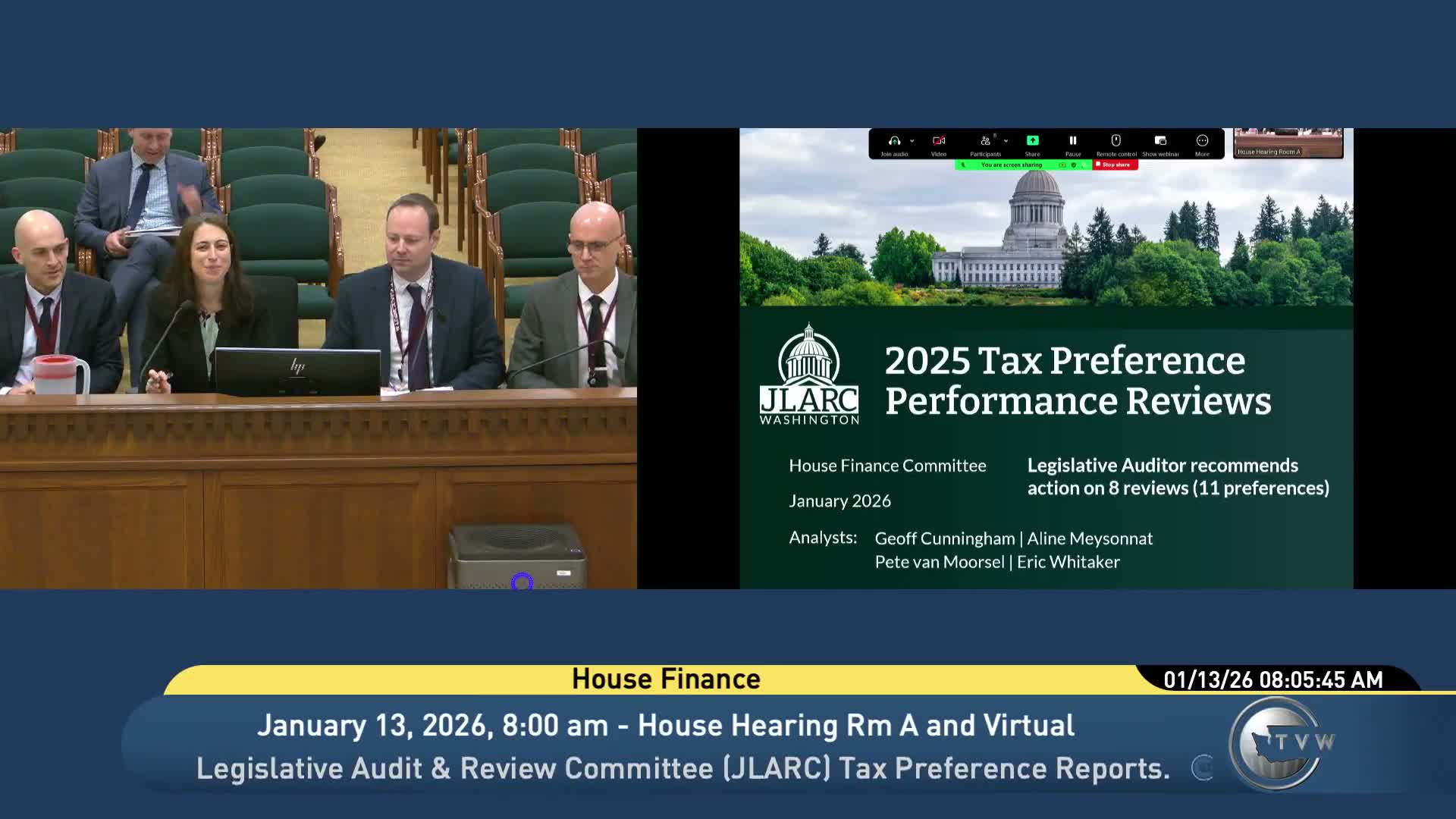Click the Show webinar icon
Viewport: 1456px width, 819px height.
(x=1160, y=141)
